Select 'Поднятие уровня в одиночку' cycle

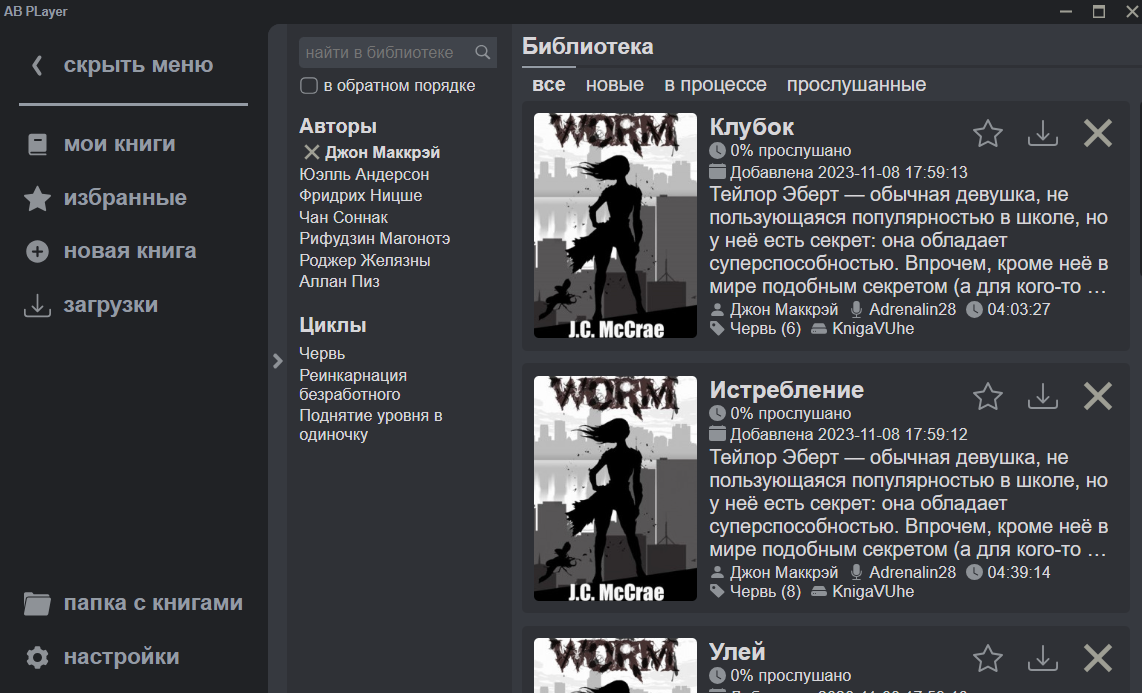(371, 425)
